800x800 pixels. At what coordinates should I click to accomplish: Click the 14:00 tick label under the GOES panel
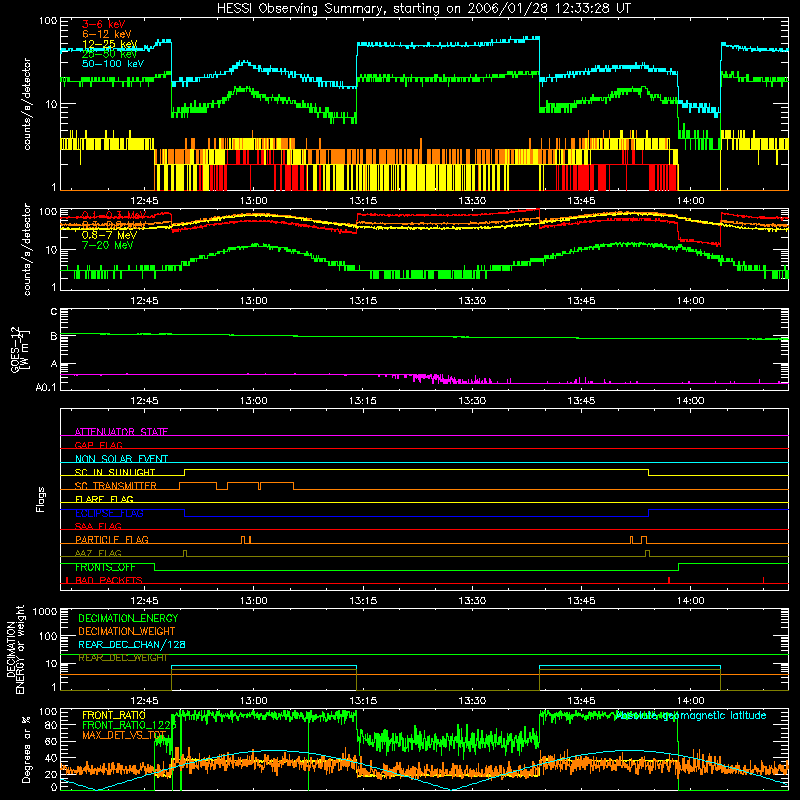point(690,401)
